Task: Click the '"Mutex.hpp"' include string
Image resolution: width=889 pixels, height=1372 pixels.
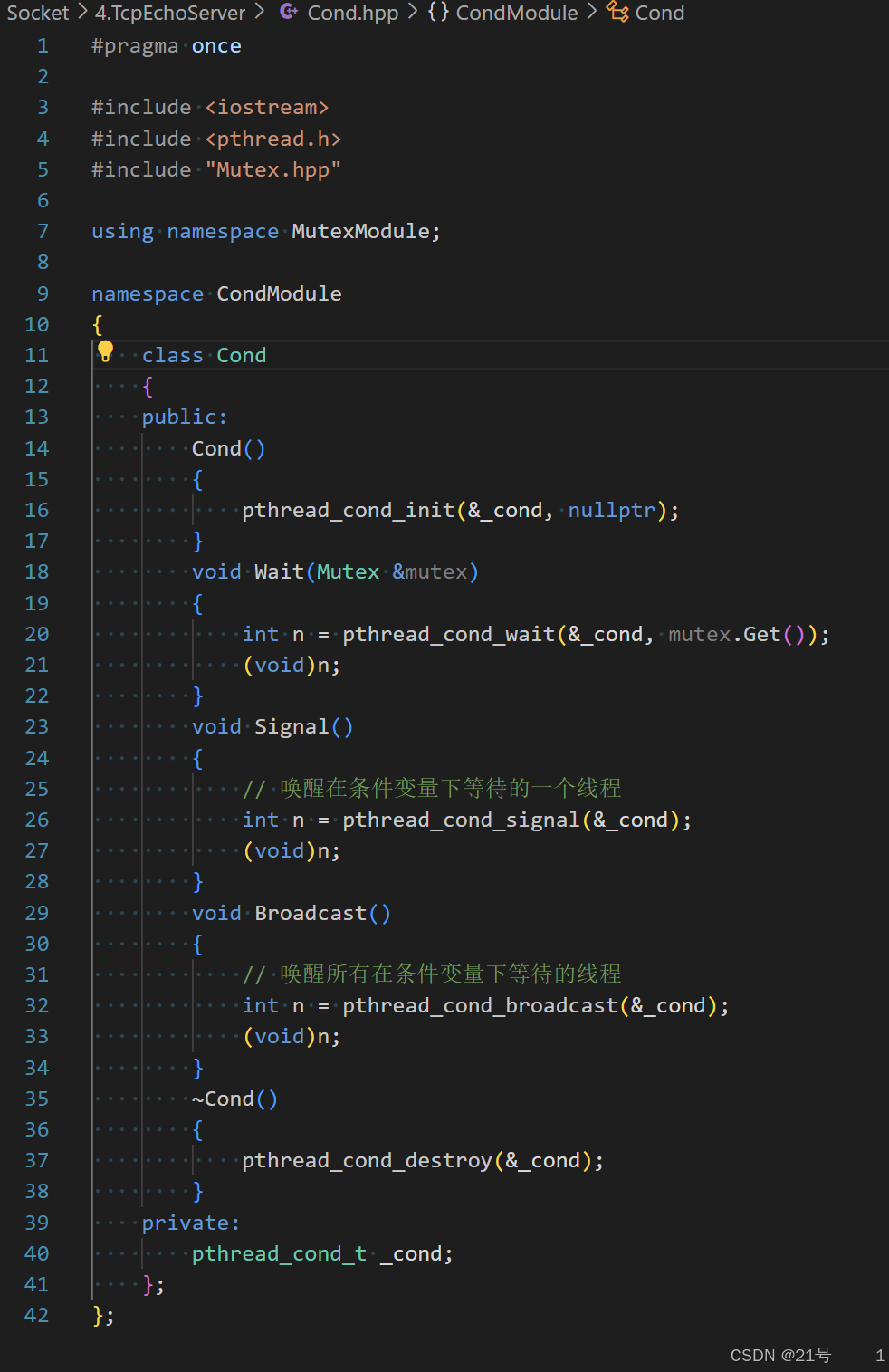Action: click(273, 169)
